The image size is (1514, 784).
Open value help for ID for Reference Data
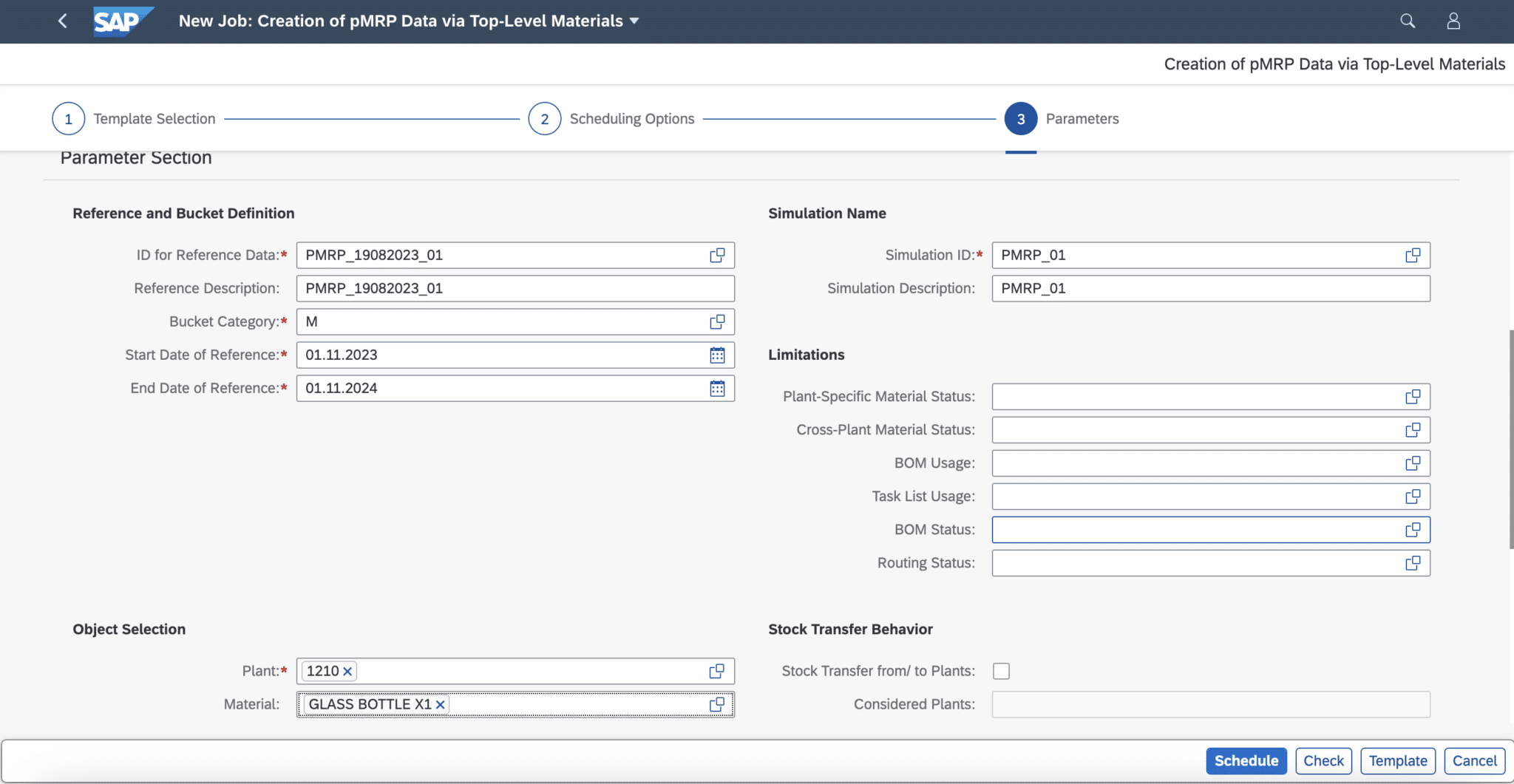(716, 255)
